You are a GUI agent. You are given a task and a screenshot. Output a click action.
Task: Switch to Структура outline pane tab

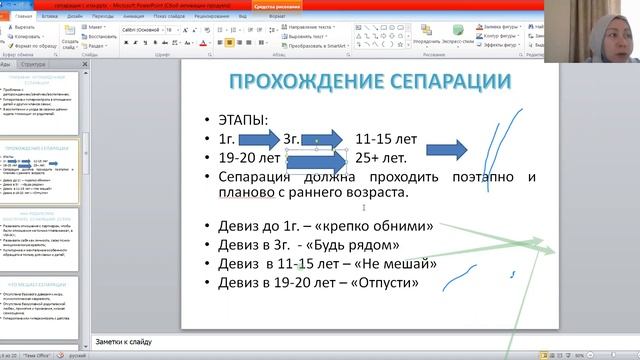(x=33, y=64)
